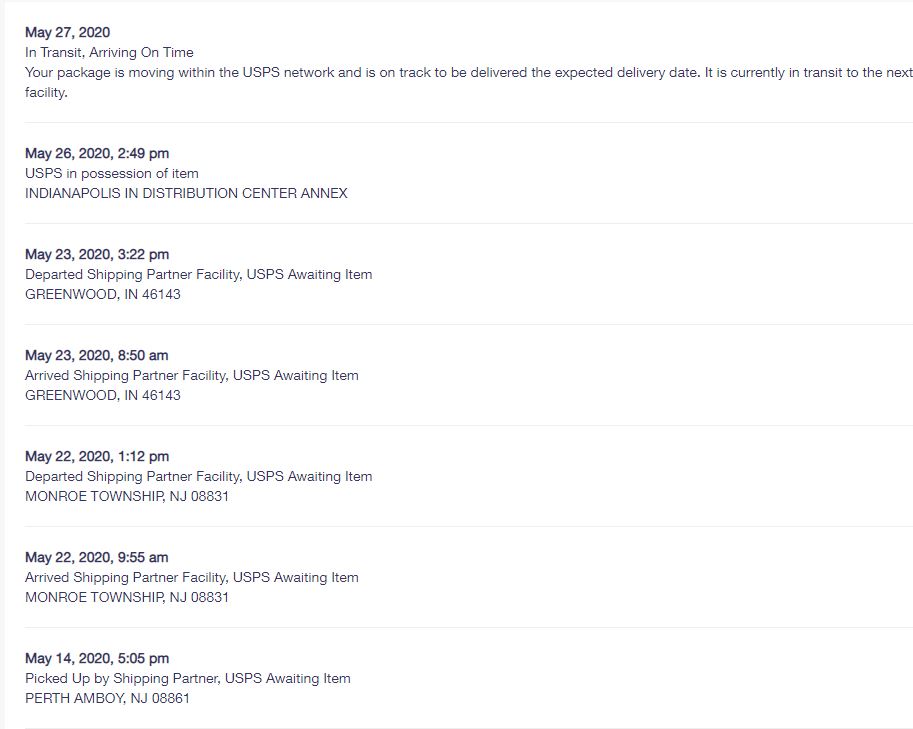This screenshot has width=913, height=729.
Task: Select the "Picked Up by Shipping Partner" status
Action: (187, 678)
